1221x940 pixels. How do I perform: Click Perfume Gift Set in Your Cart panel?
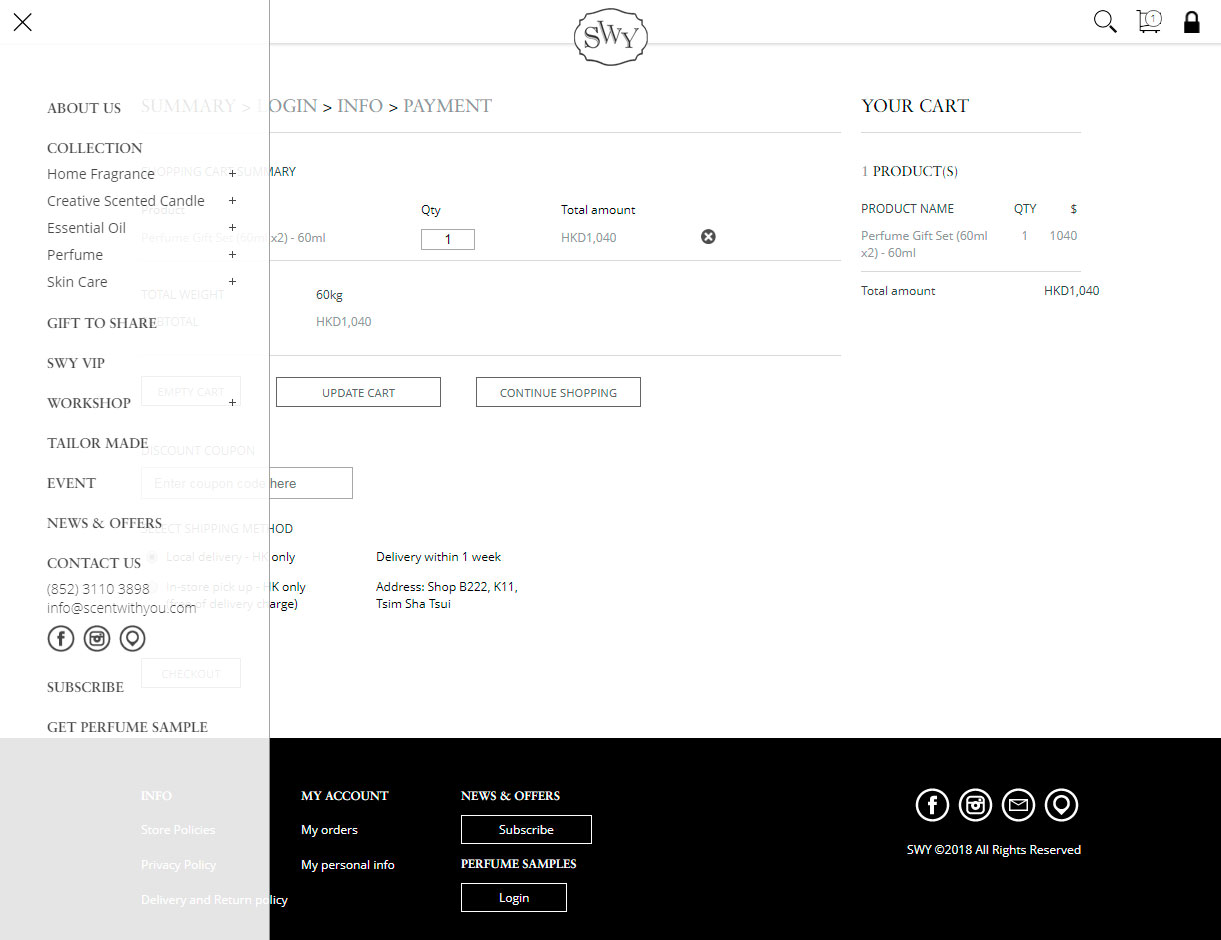(924, 244)
